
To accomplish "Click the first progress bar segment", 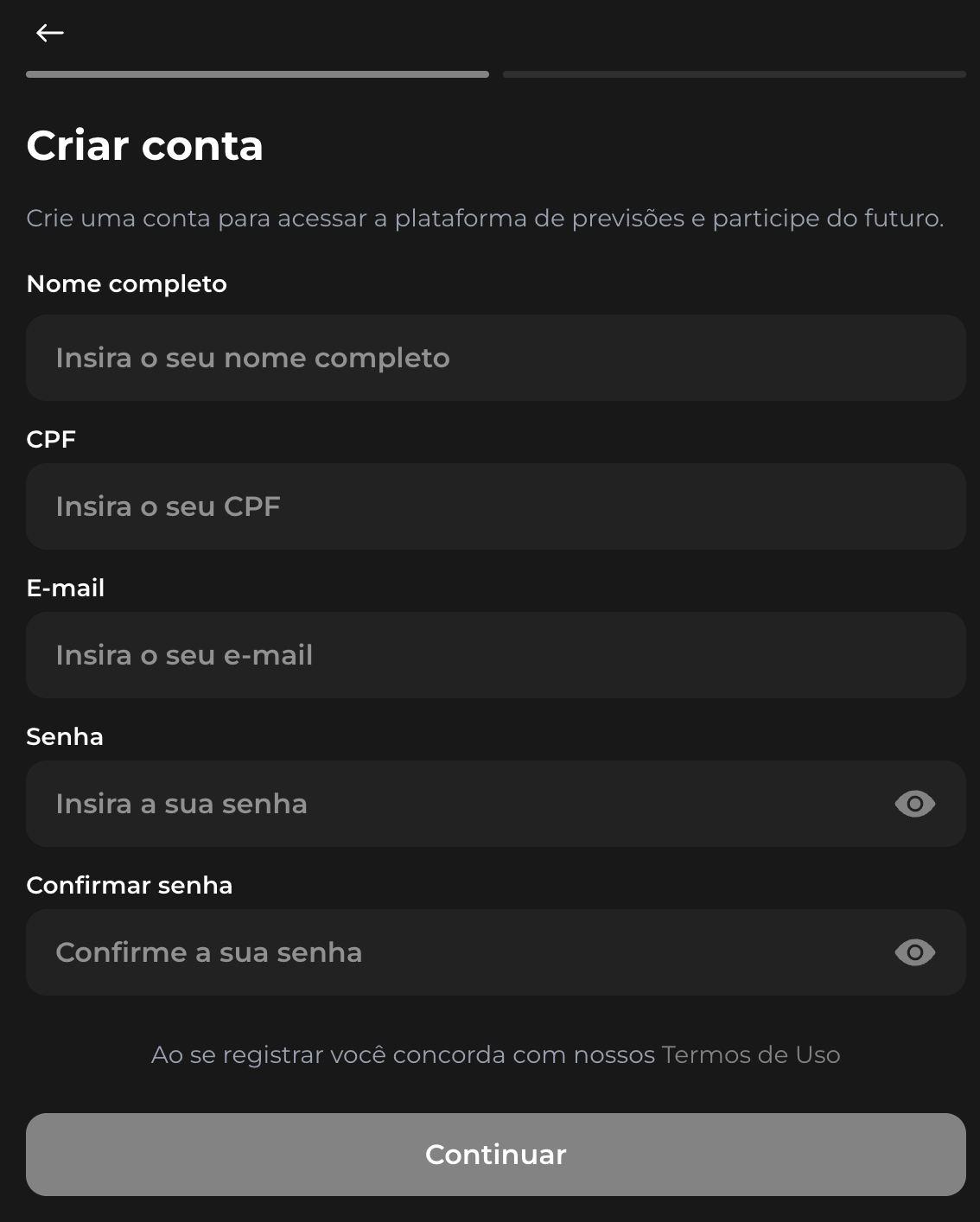I will click(x=257, y=75).
